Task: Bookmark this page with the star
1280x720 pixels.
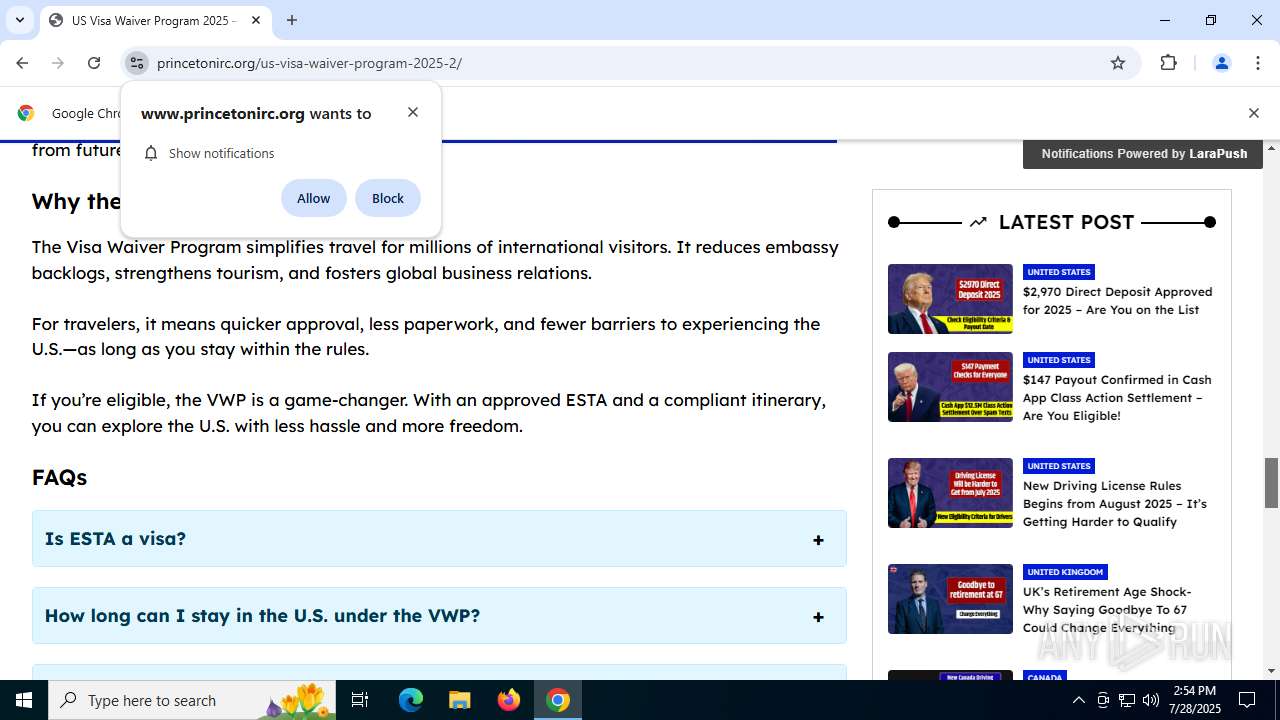Action: coord(1118,63)
